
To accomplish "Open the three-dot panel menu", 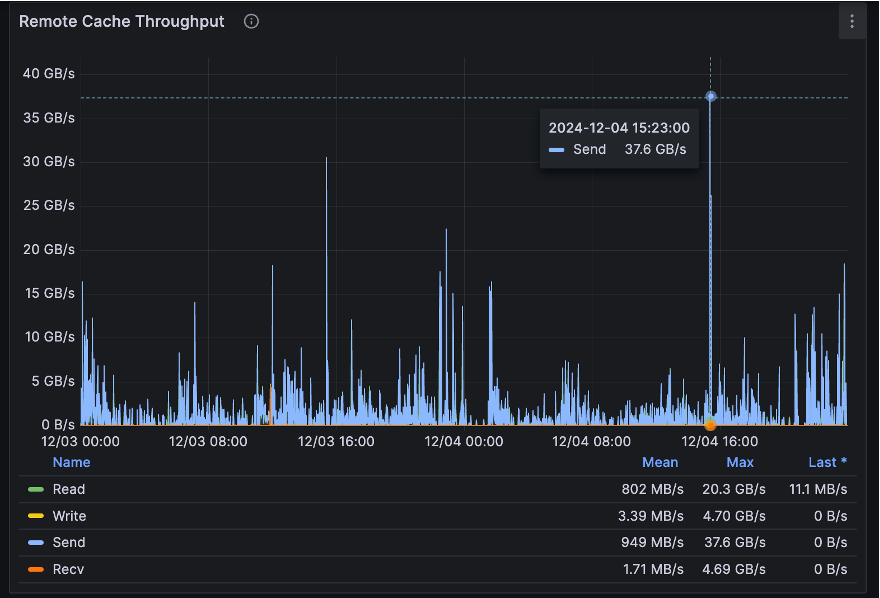I will [852, 21].
